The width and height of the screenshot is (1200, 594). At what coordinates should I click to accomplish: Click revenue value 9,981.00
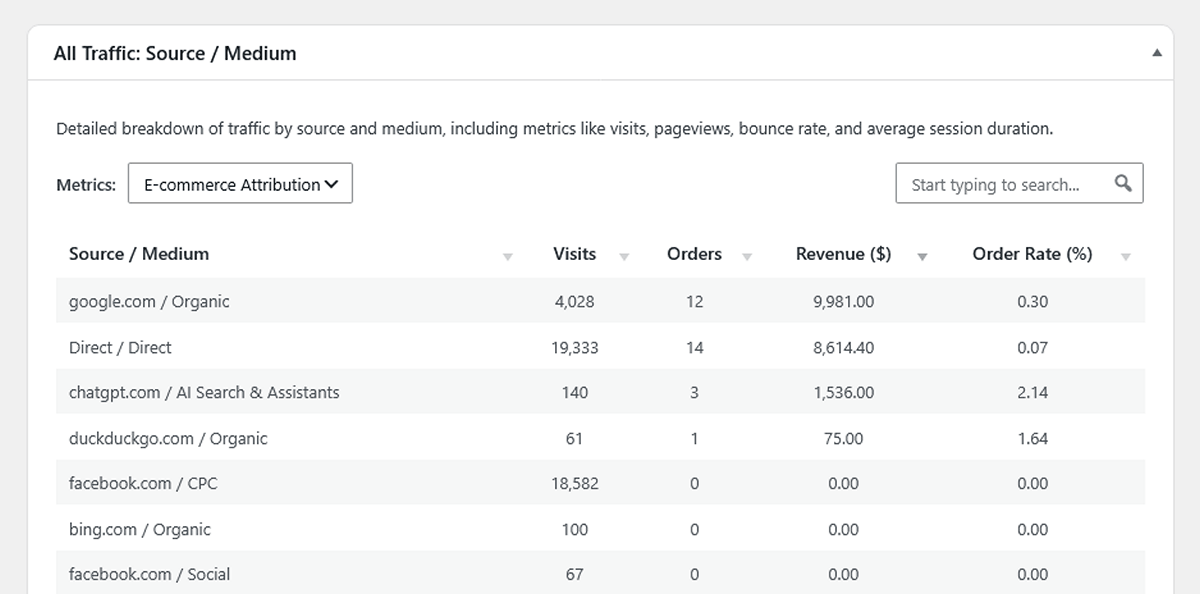click(x=843, y=301)
